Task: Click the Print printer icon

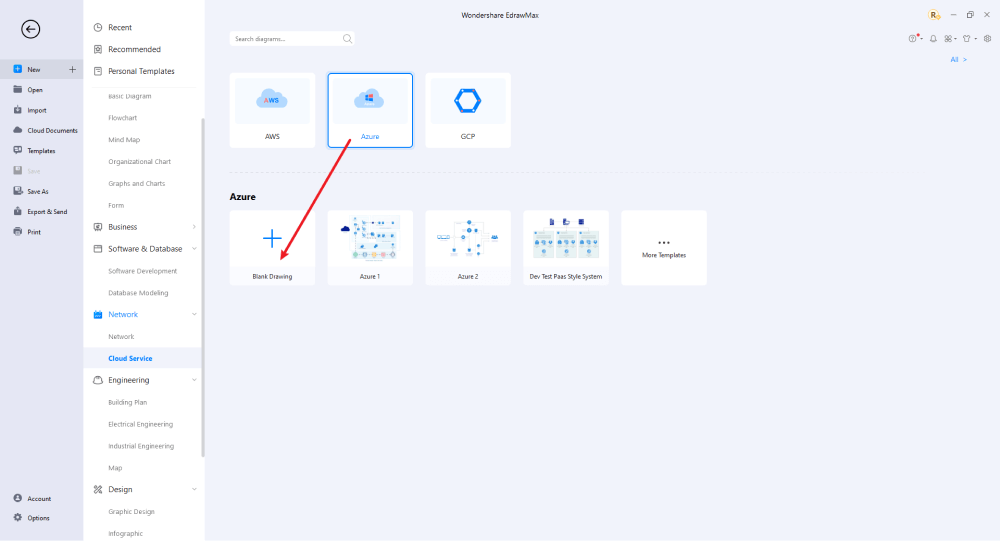Action: pos(18,232)
